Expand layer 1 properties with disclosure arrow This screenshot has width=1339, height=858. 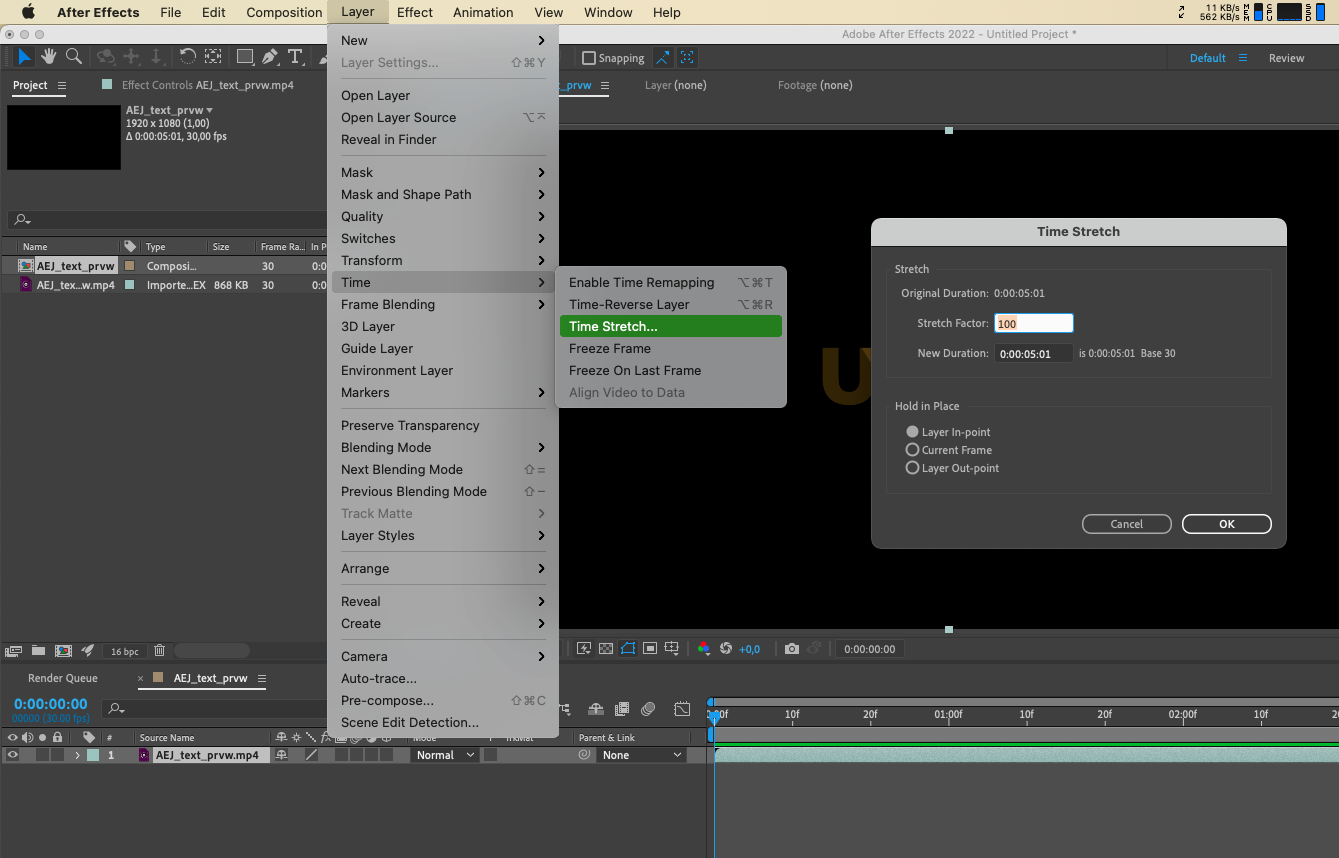(77, 755)
